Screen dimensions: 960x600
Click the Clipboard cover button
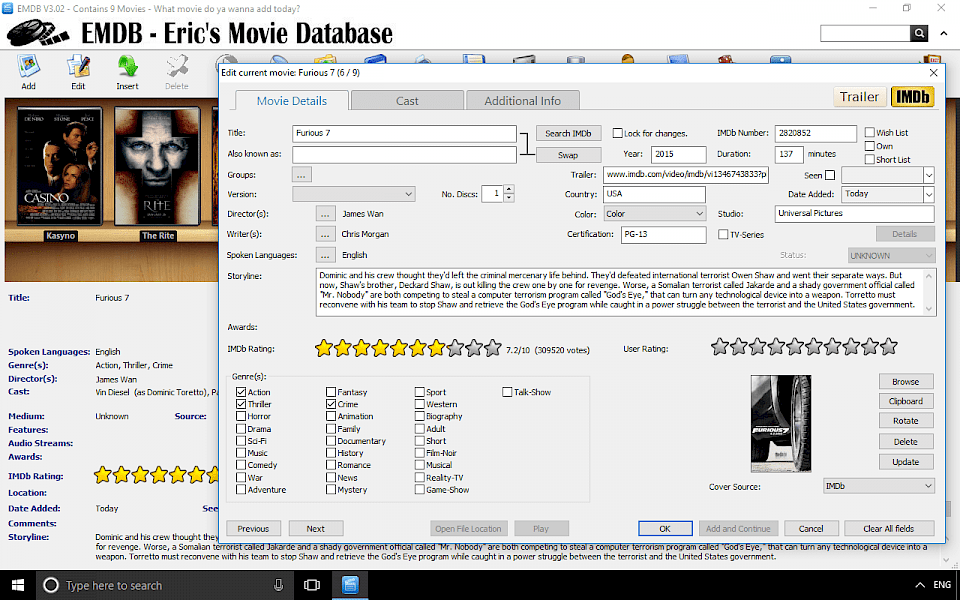pyautogui.click(x=906, y=401)
